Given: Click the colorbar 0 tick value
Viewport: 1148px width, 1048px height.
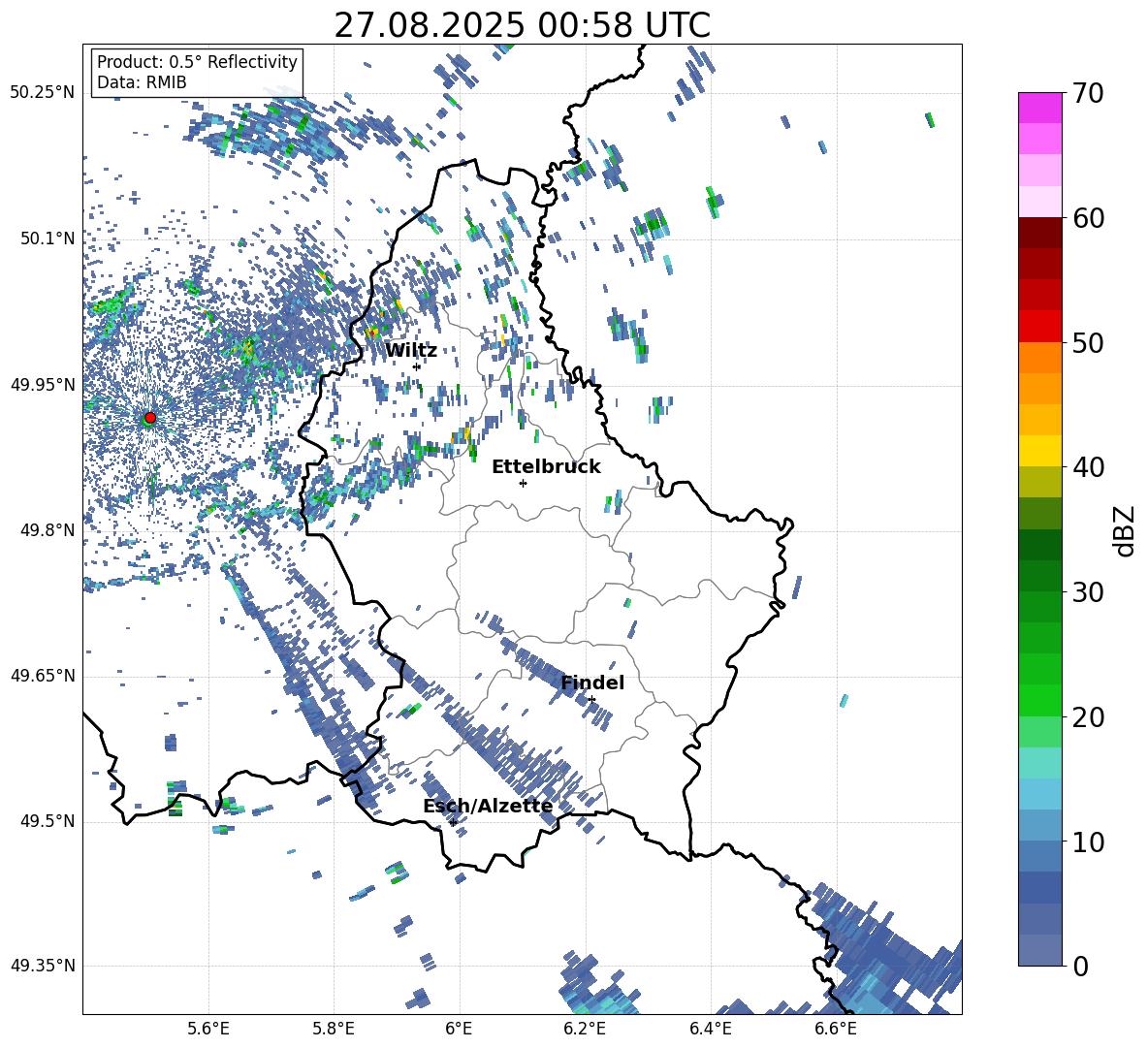Looking at the screenshot, I should pyautogui.click(x=1081, y=966).
